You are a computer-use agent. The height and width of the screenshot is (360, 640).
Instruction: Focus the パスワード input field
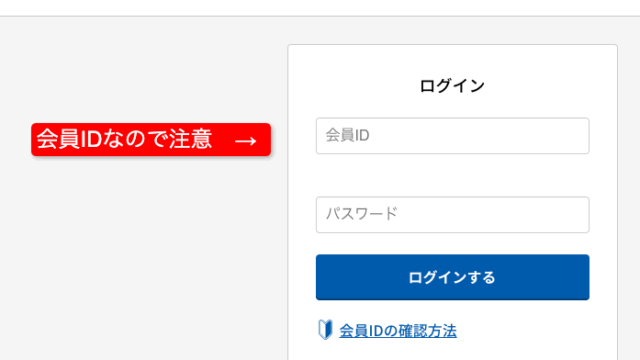coord(452,215)
